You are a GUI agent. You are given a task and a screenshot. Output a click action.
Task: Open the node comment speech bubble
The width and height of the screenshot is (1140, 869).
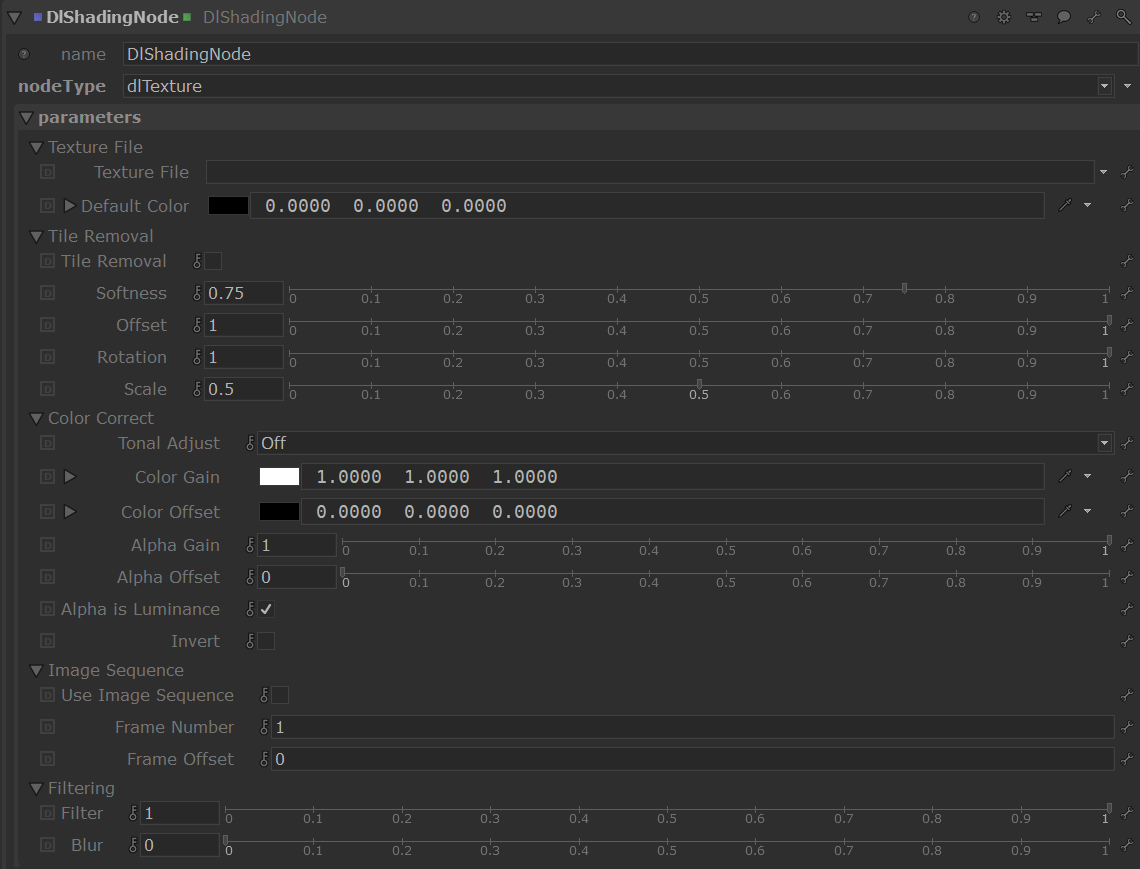1064,18
